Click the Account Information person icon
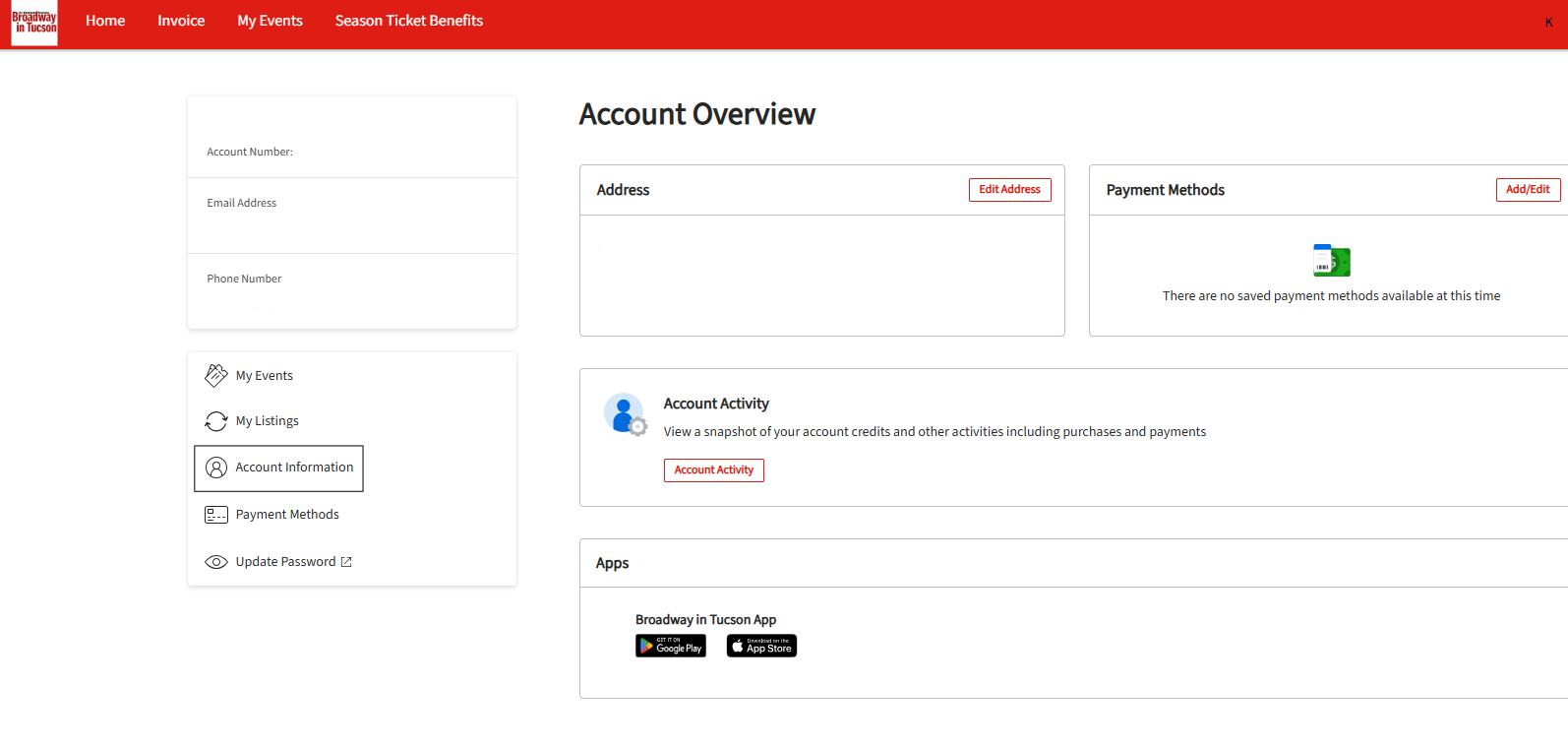The image size is (1568, 749). pos(216,468)
